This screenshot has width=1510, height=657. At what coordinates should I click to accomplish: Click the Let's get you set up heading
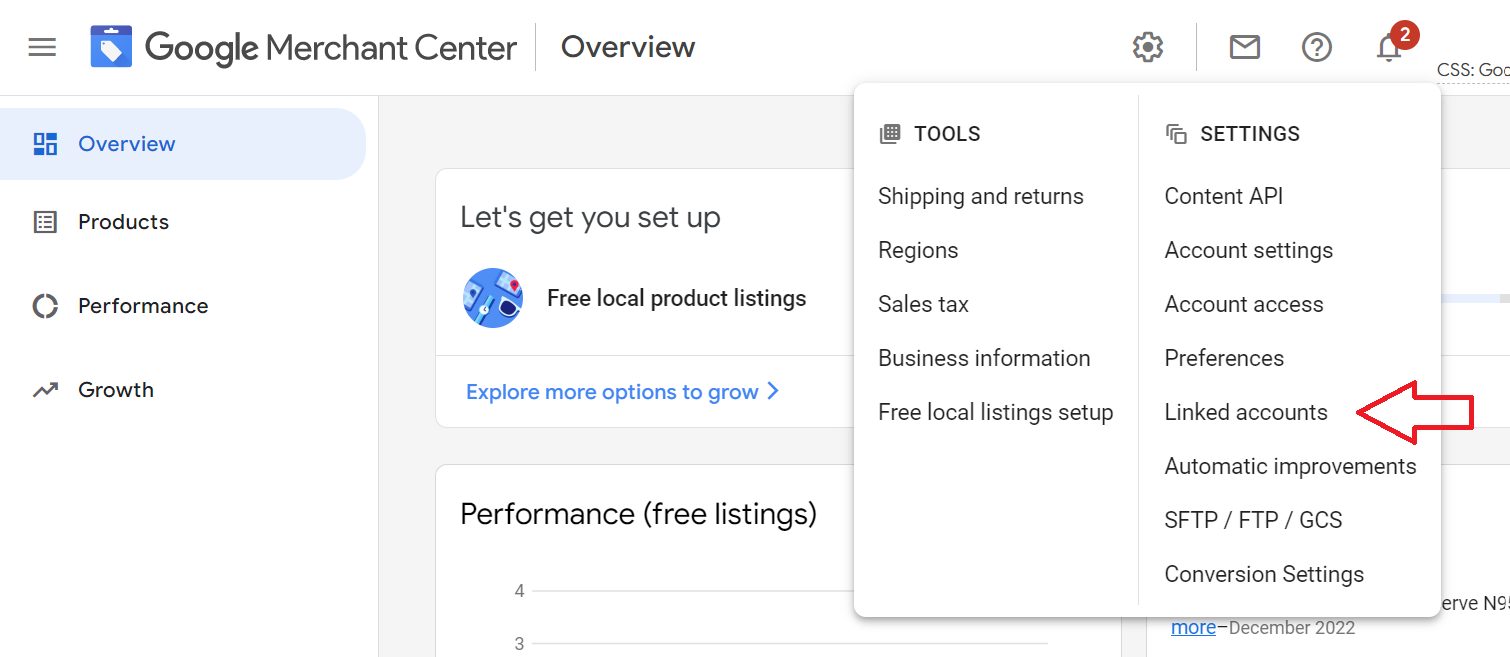pos(590,218)
